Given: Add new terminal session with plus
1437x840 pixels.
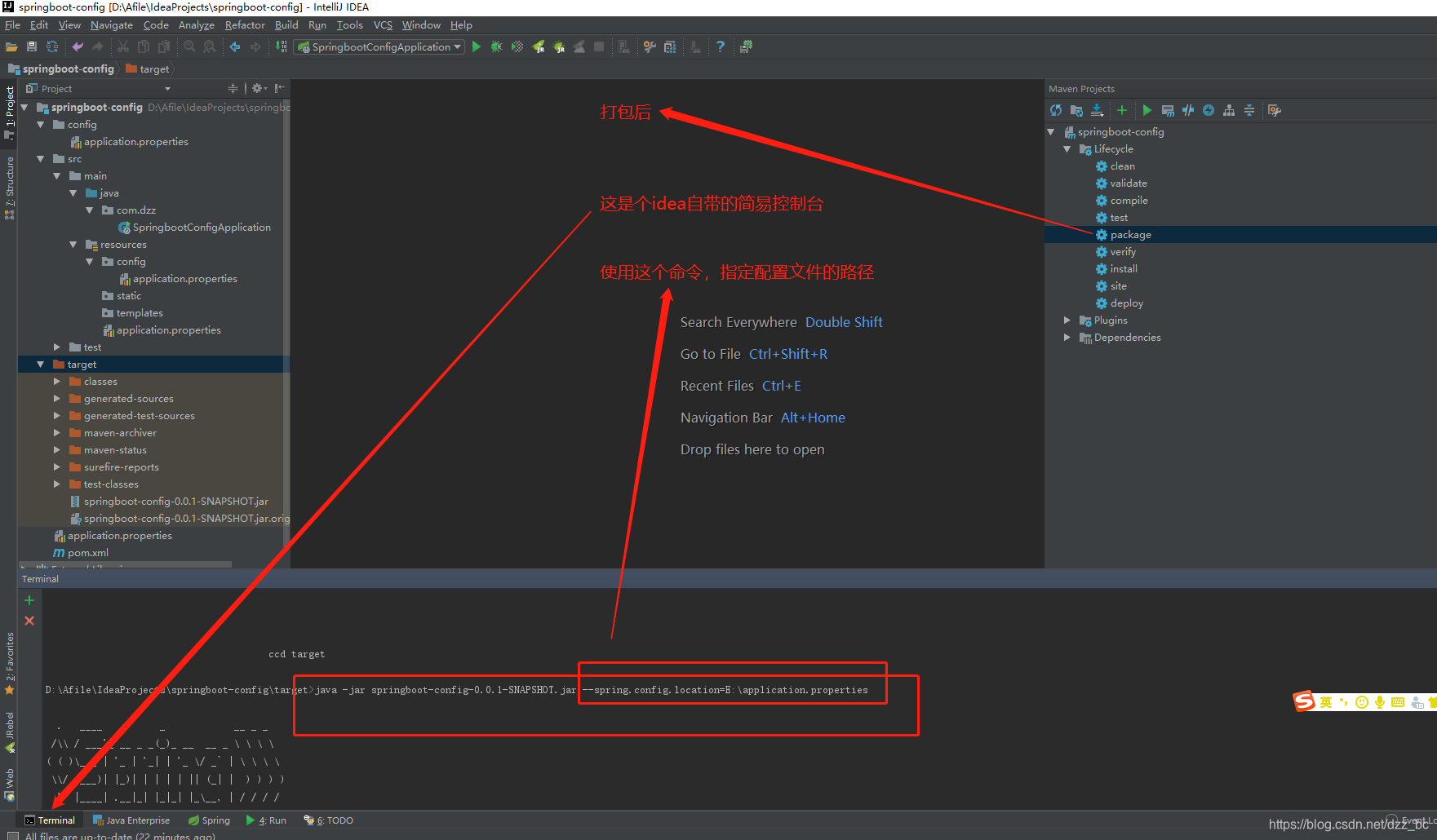Looking at the screenshot, I should point(29,600).
